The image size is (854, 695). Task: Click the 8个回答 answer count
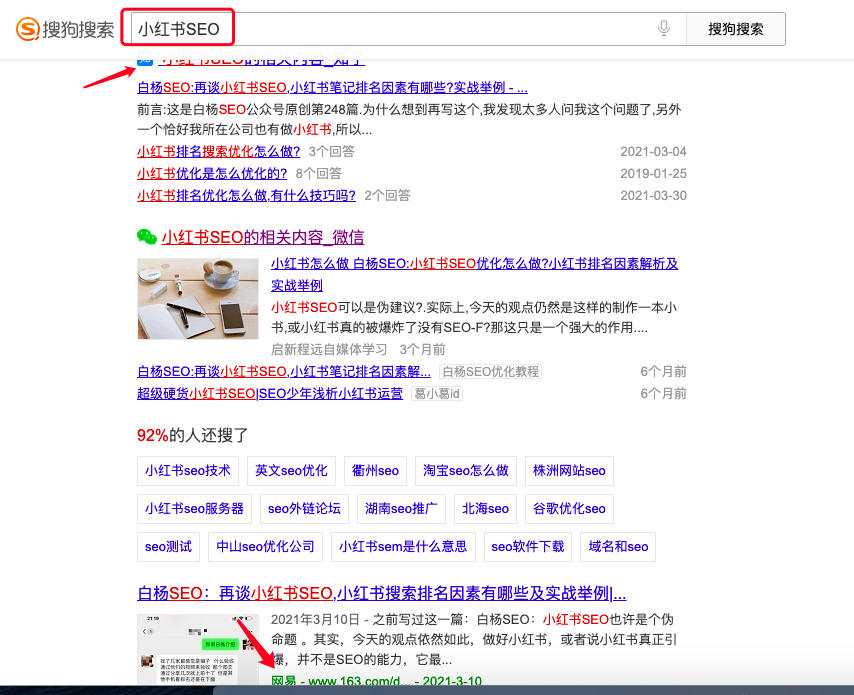[x=319, y=174]
